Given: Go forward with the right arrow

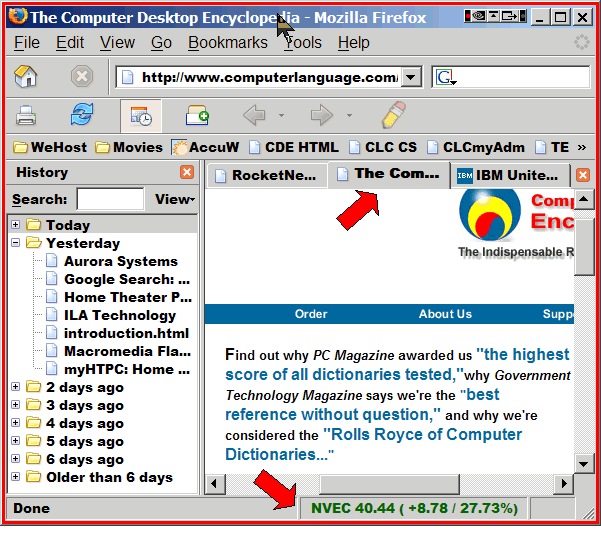Looking at the screenshot, I should (322, 115).
